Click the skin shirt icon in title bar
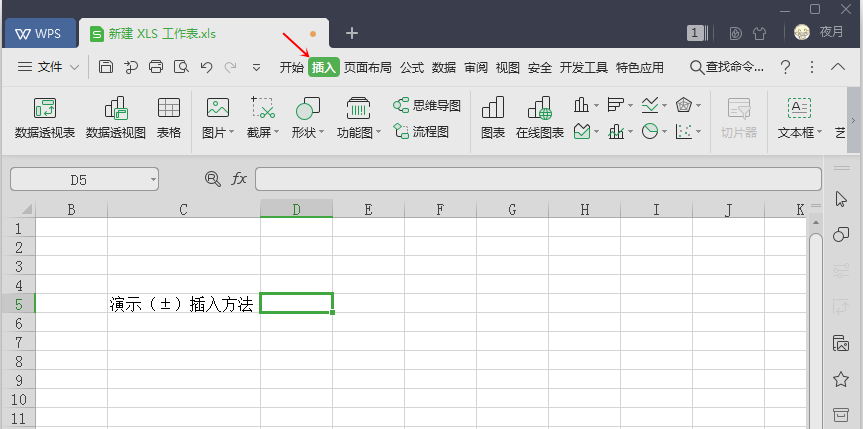The width and height of the screenshot is (863, 429). click(x=759, y=33)
